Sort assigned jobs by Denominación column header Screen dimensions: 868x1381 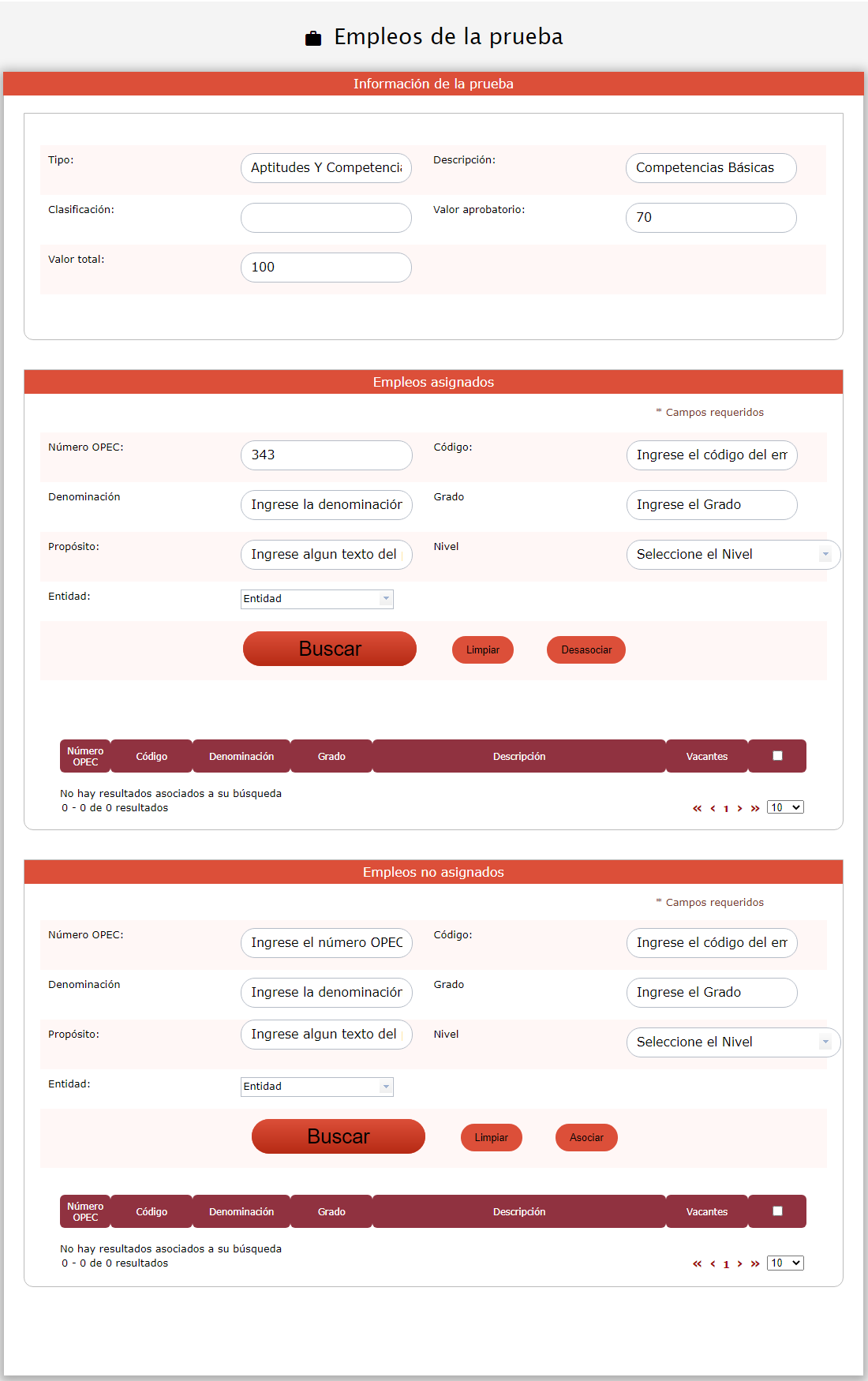point(241,756)
